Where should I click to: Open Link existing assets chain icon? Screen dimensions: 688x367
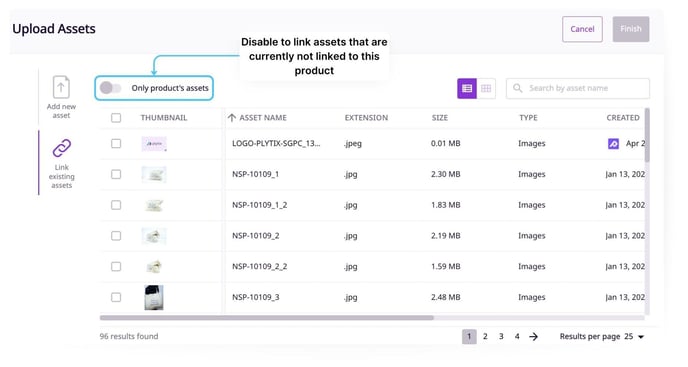(x=61, y=148)
